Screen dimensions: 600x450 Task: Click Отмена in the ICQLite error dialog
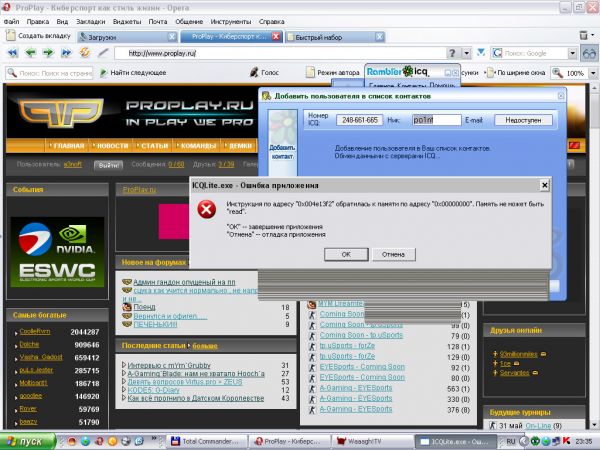[393, 254]
